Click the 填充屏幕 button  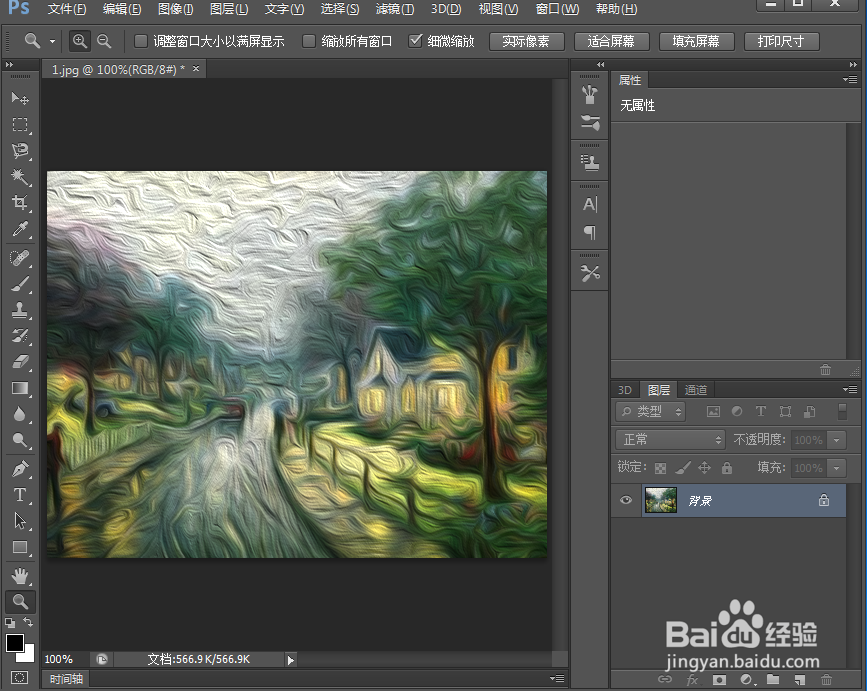point(697,41)
